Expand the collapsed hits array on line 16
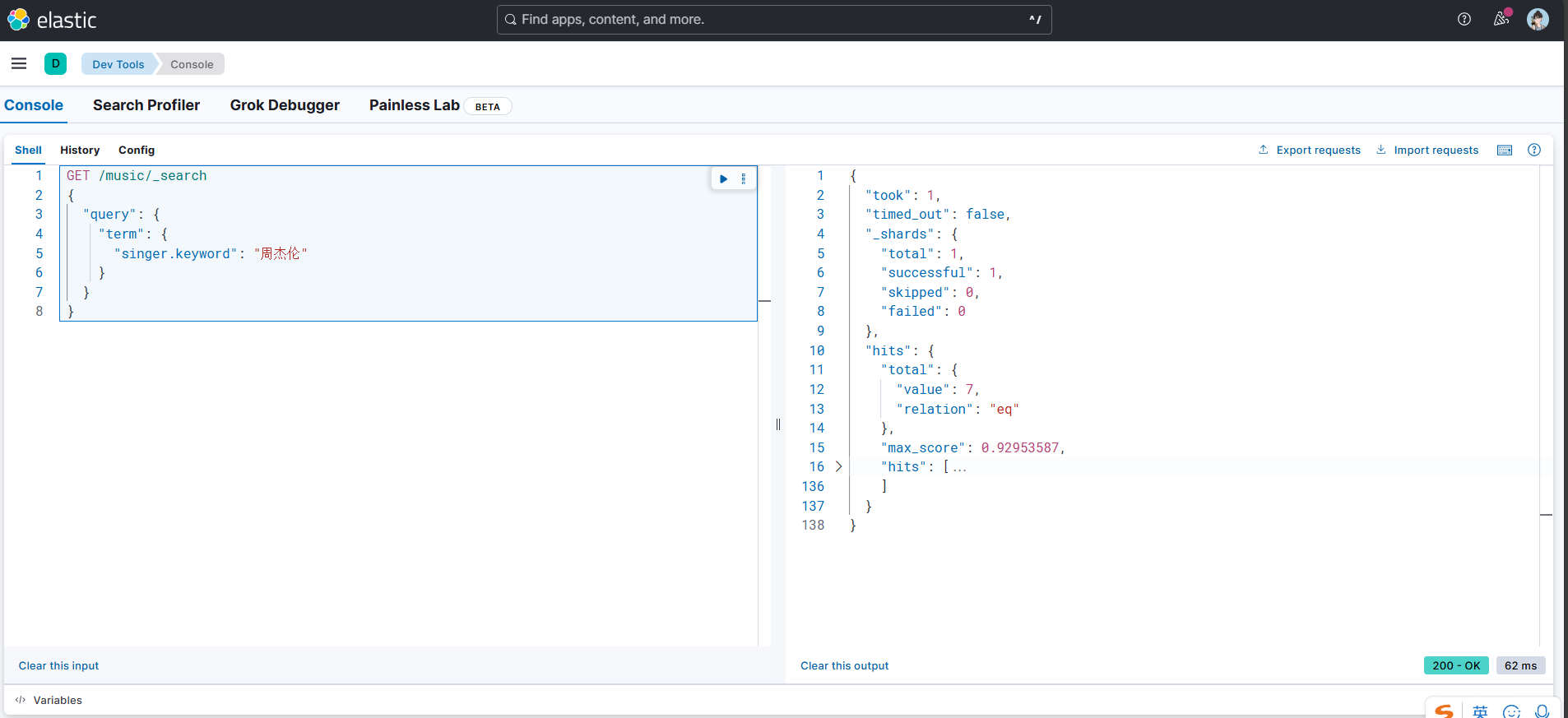 (x=838, y=466)
